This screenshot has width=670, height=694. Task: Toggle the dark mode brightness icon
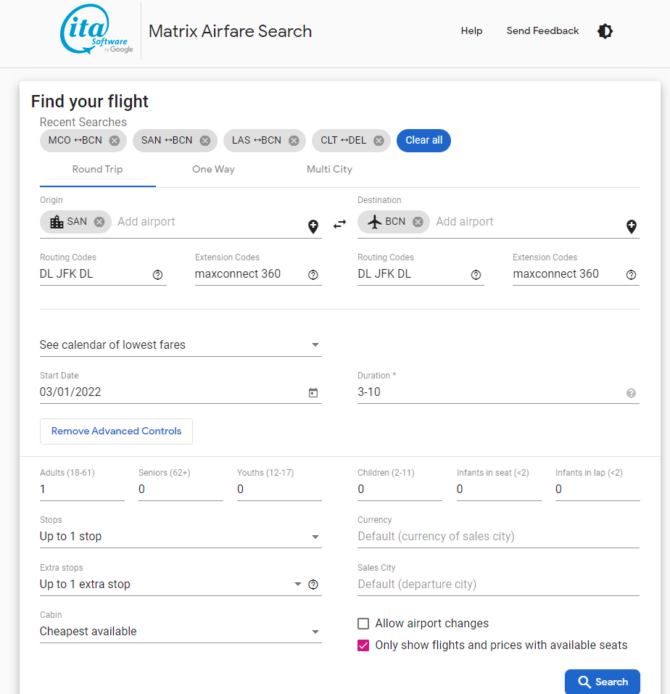click(x=605, y=31)
